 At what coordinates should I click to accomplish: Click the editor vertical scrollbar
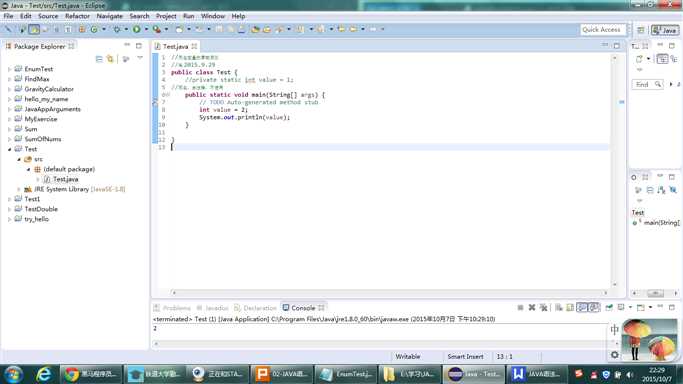point(615,171)
